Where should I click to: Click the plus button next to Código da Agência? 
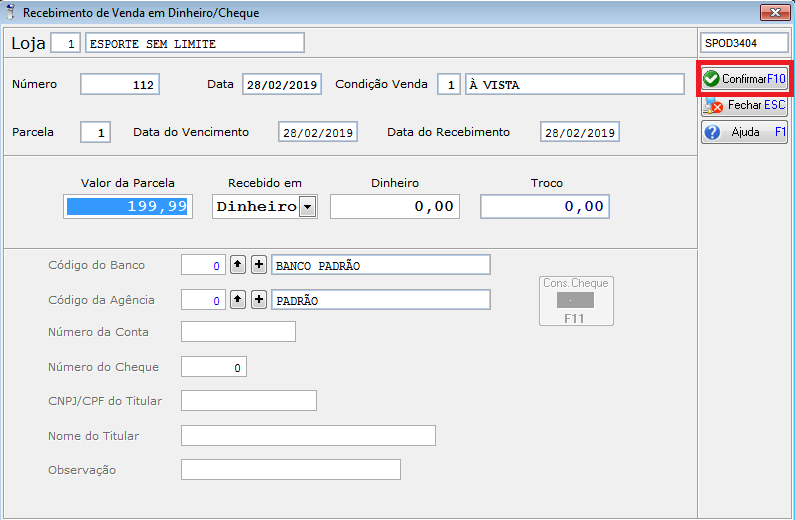(259, 300)
